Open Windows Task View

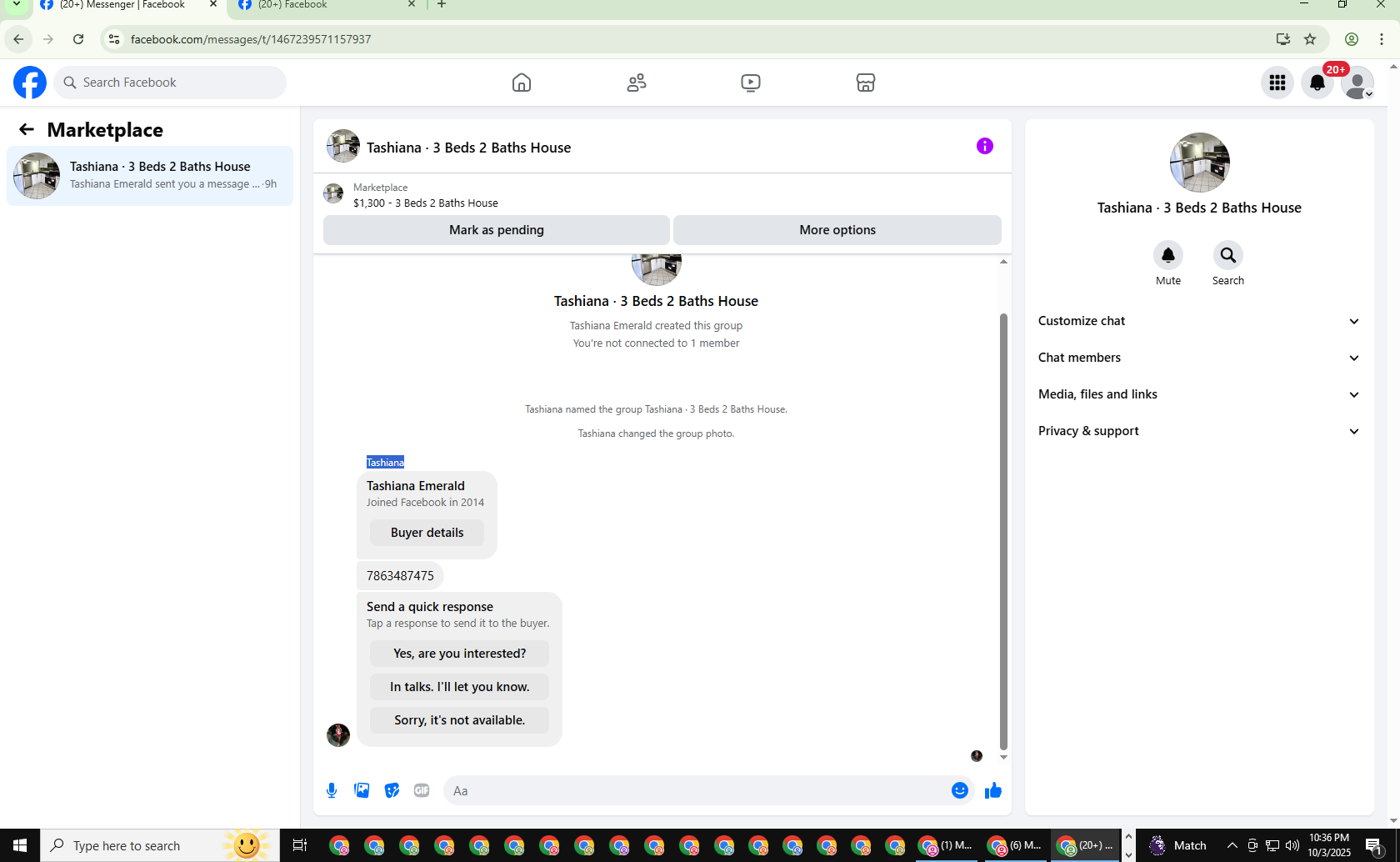300,845
